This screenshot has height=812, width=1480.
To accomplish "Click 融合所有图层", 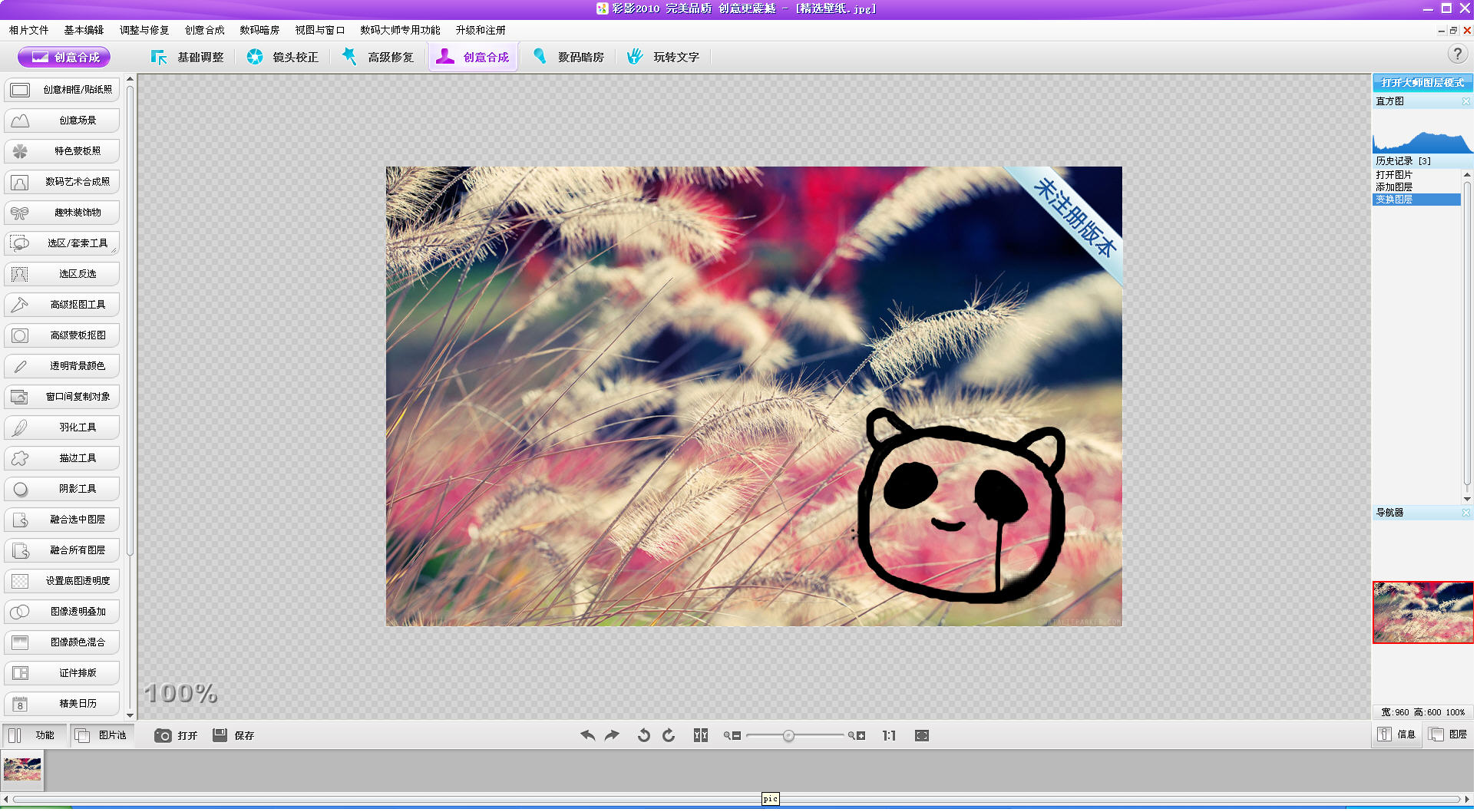I will pyautogui.click(x=62, y=550).
